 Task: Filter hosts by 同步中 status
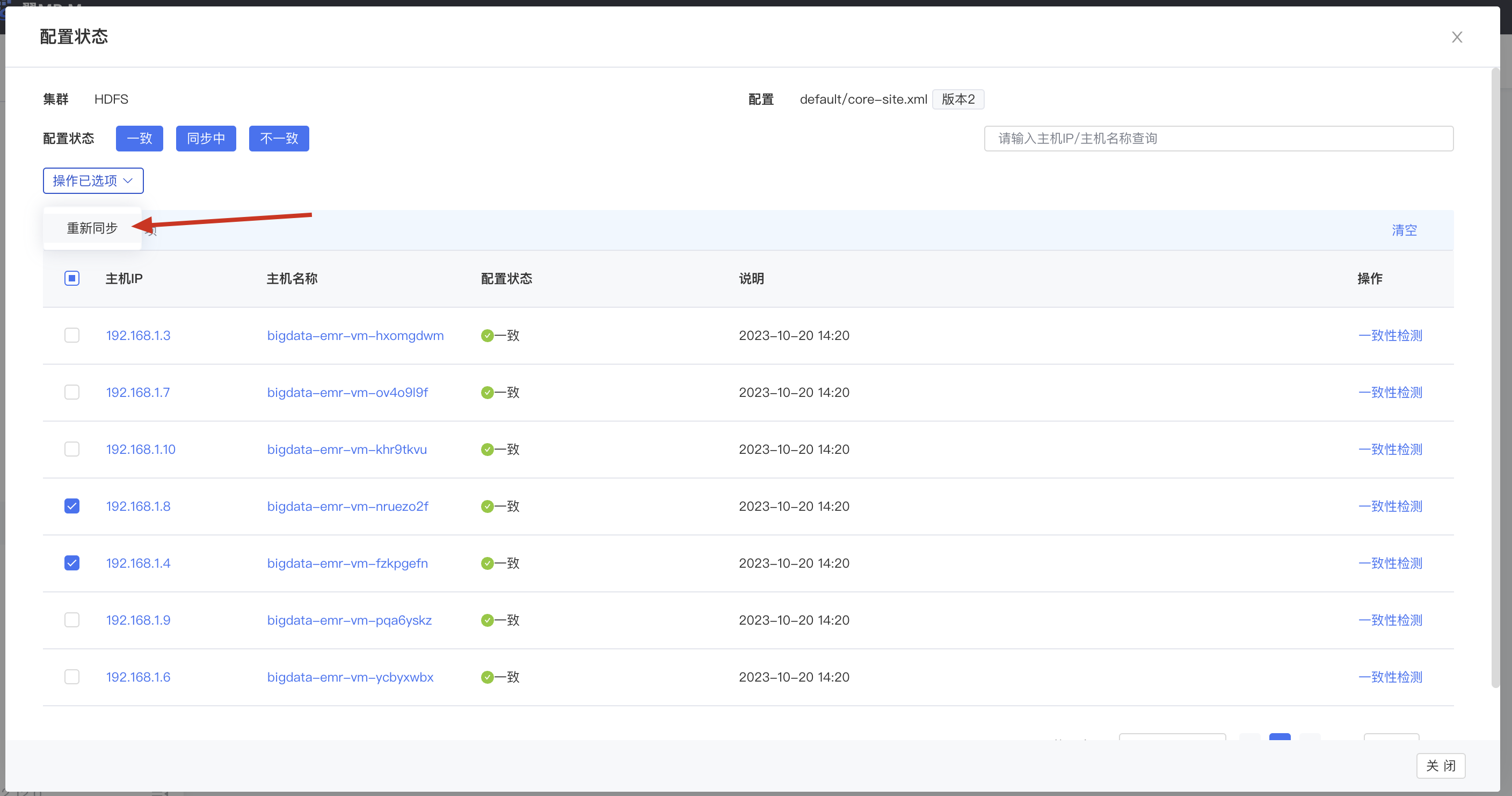pos(206,139)
